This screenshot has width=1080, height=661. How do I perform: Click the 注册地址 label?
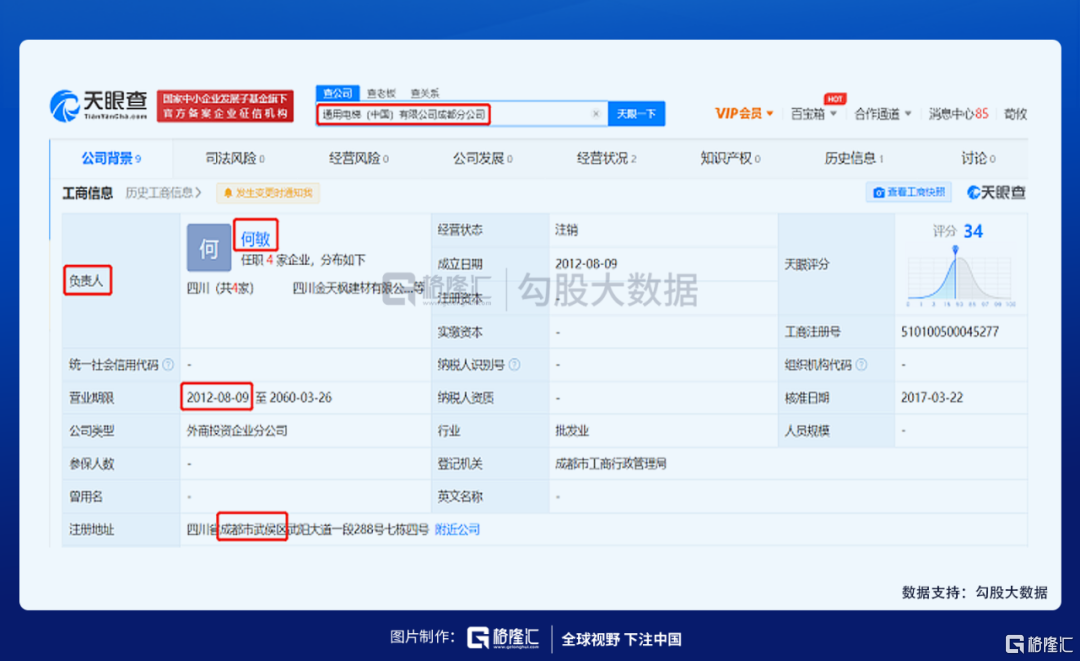92,529
